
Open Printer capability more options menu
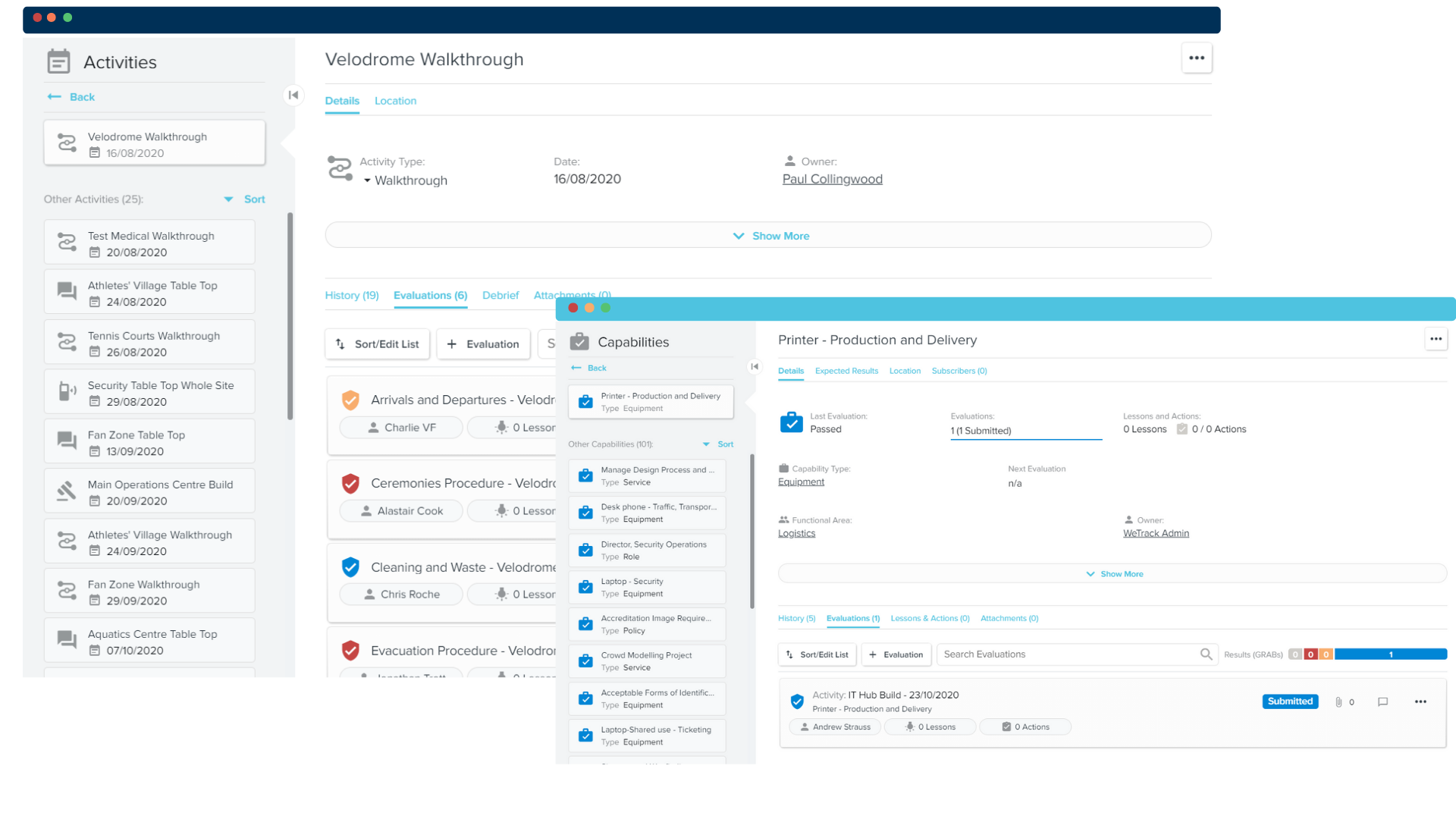pos(1436,340)
